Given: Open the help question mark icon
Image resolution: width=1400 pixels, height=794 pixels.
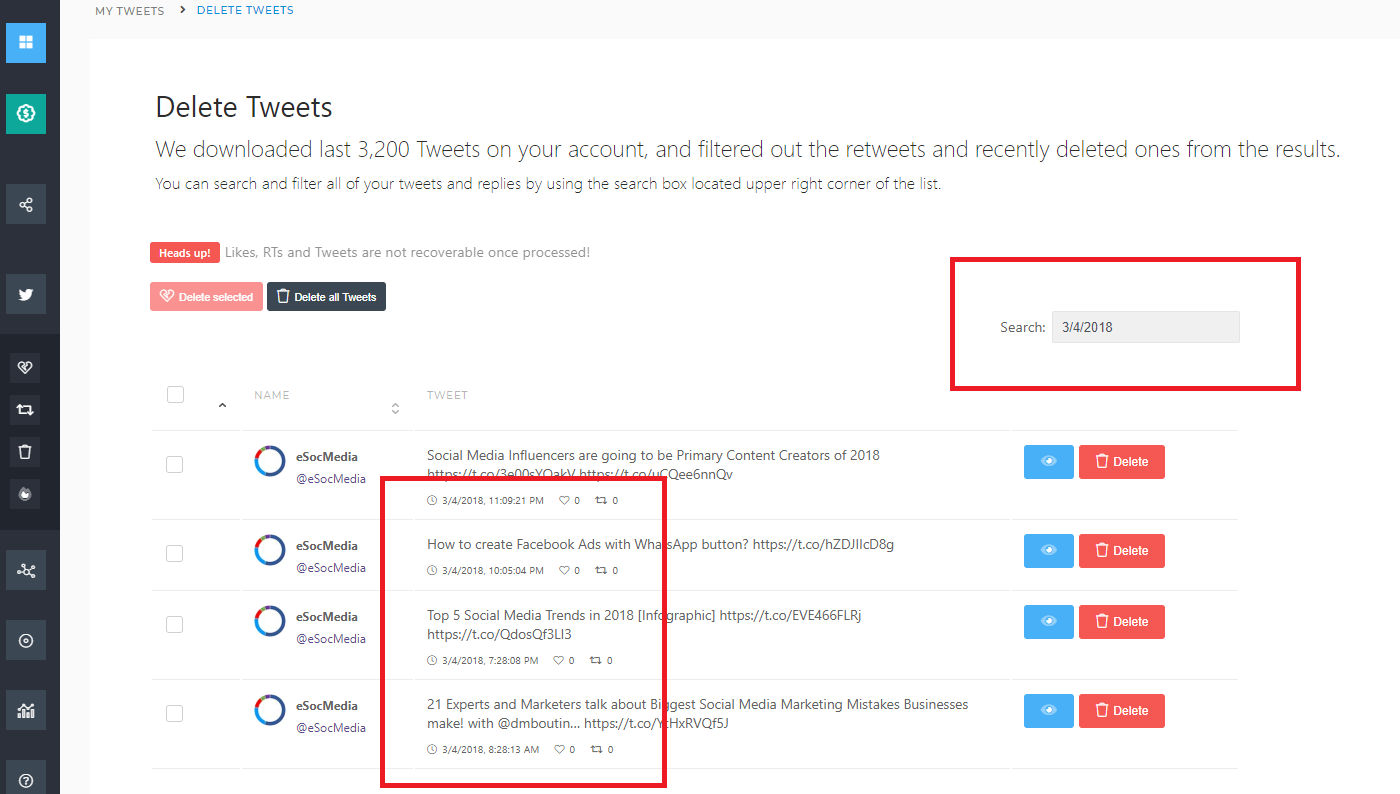Looking at the screenshot, I should pos(26,779).
